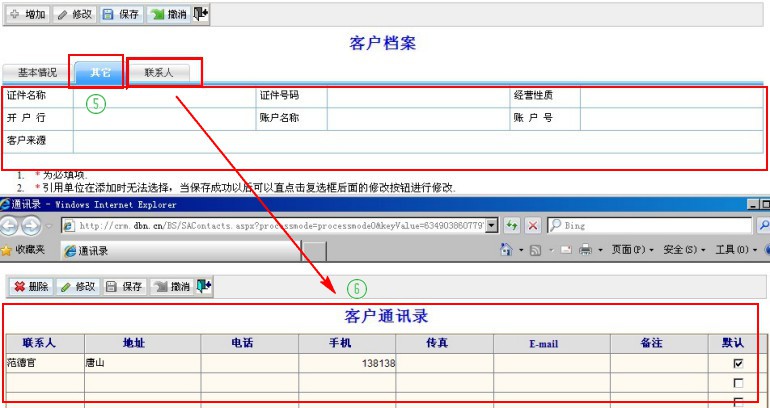Check the 默认 checkbox in second contact row
Image resolution: width=770 pixels, height=408 pixels.
tap(738, 383)
